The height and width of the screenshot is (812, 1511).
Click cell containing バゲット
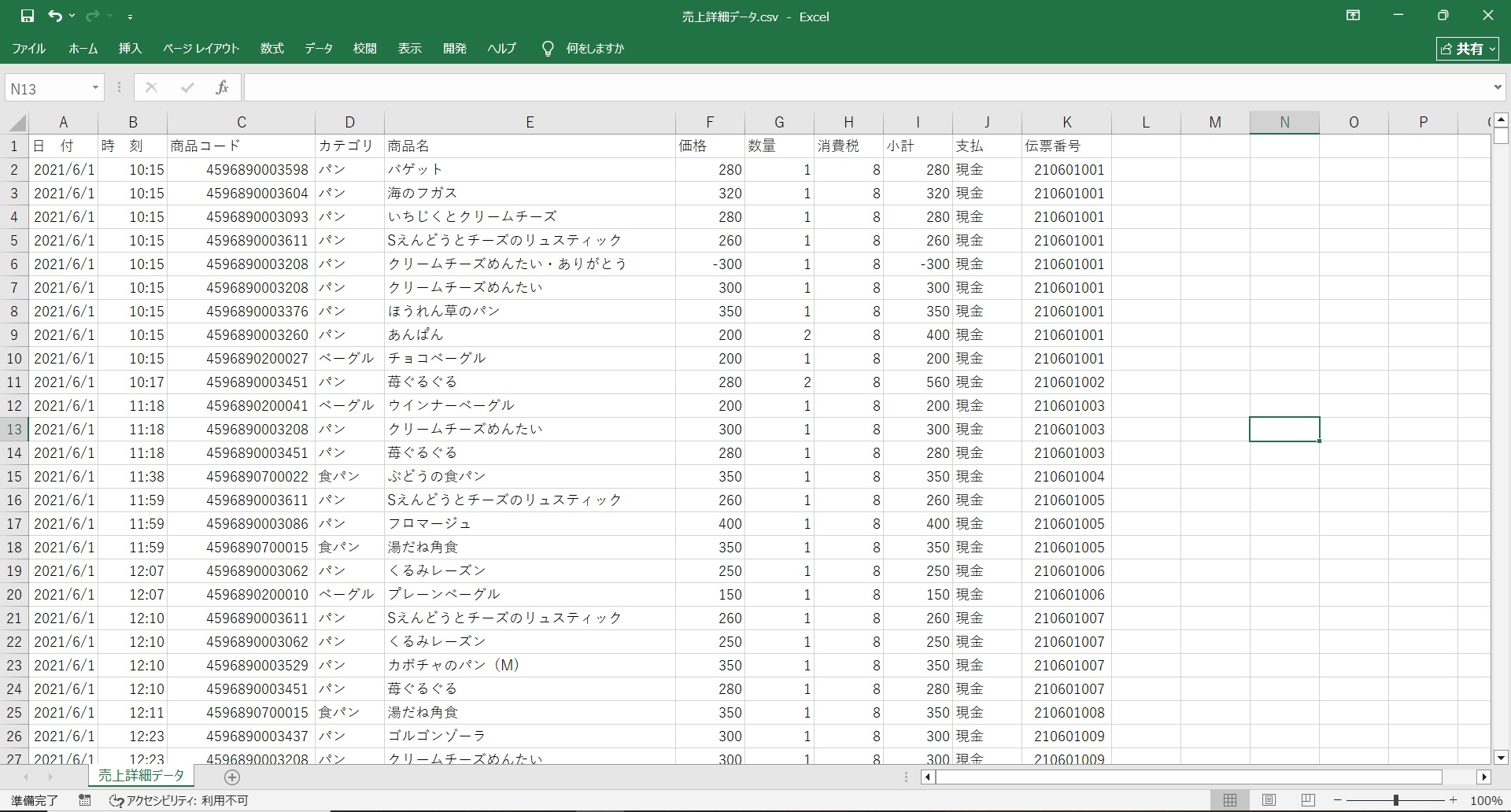[530, 170]
